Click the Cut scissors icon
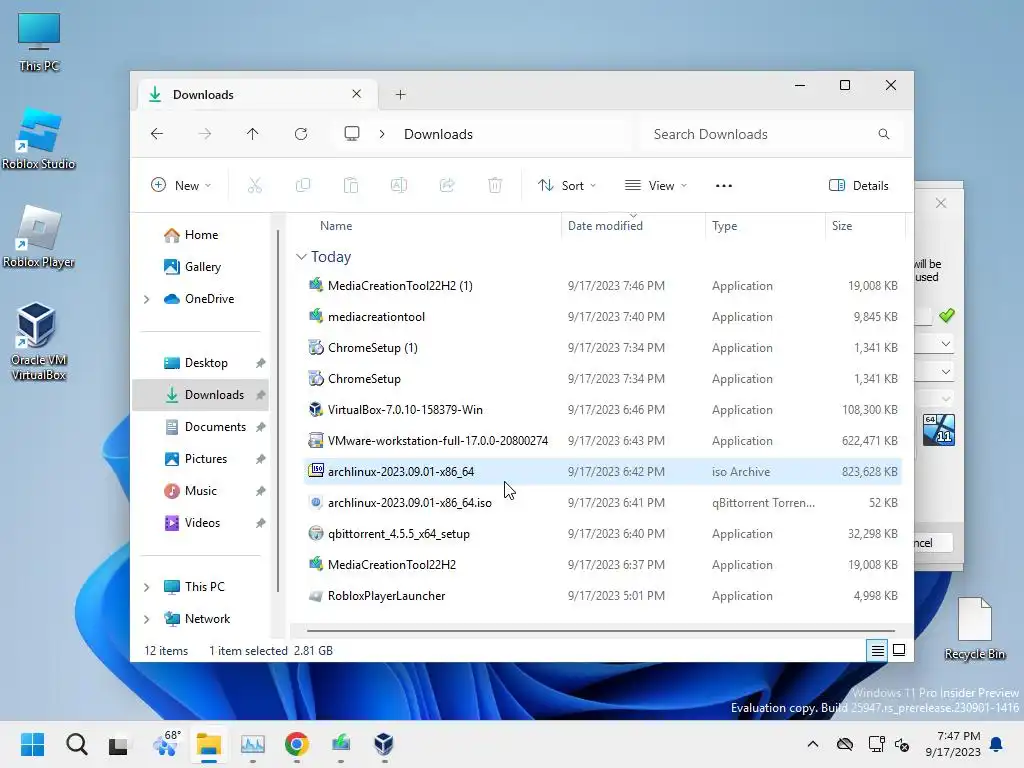Screen dimensions: 1024x768 point(255,185)
